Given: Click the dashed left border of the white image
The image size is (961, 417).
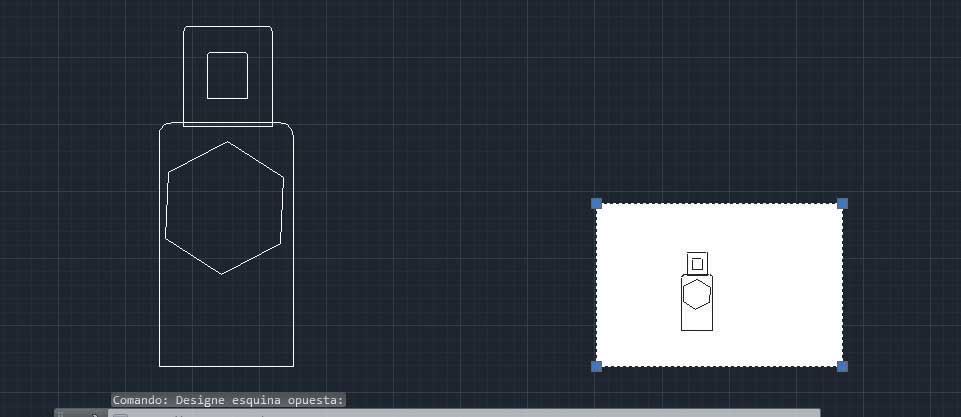Looking at the screenshot, I should 597,285.
